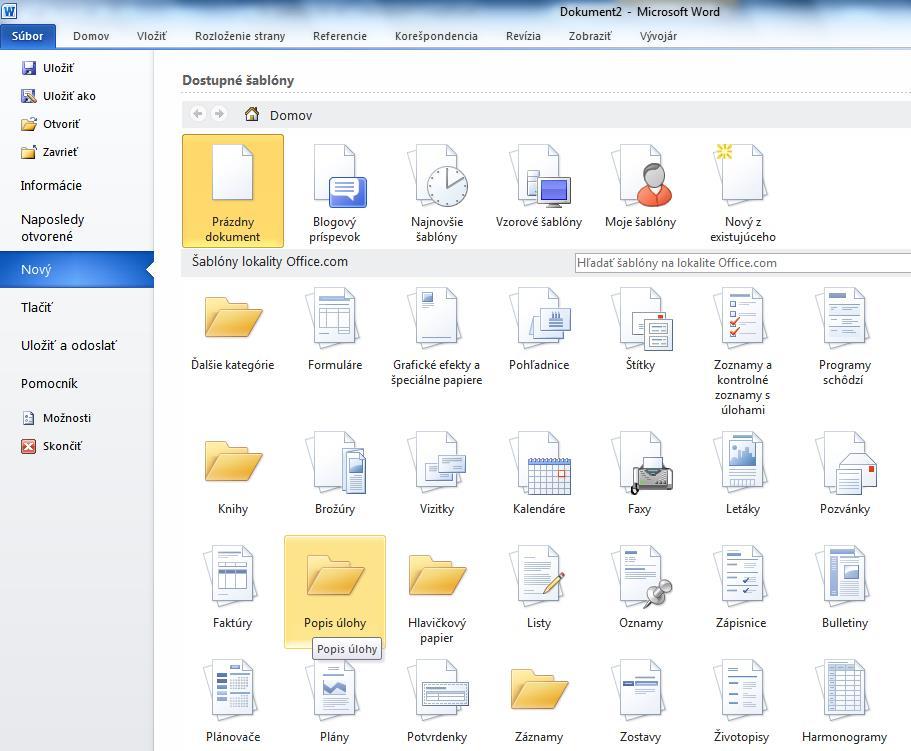The width and height of the screenshot is (911, 751).
Task: Click the Súbor tab
Action: click(28, 36)
